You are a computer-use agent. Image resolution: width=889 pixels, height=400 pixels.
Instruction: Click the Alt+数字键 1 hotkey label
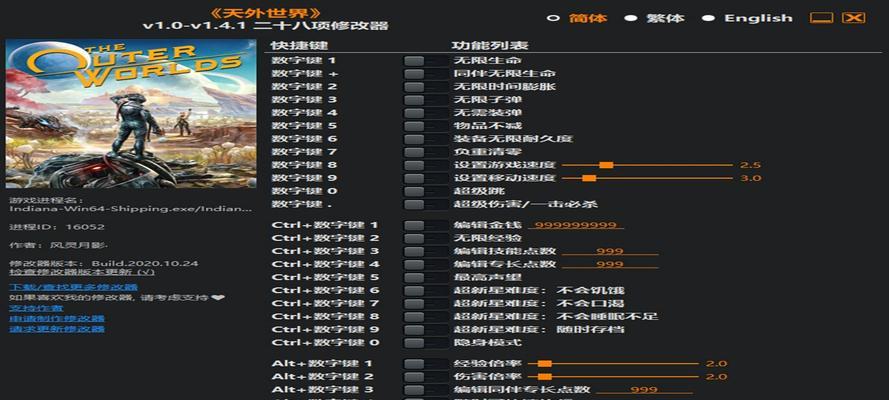click(322, 363)
